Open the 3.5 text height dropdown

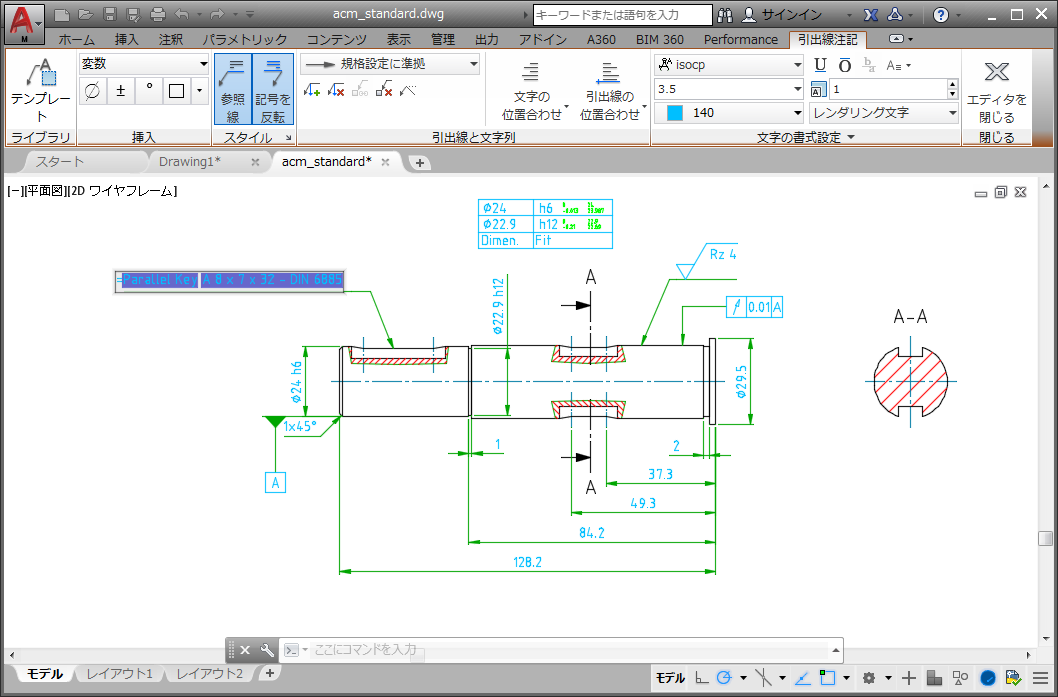pos(729,89)
